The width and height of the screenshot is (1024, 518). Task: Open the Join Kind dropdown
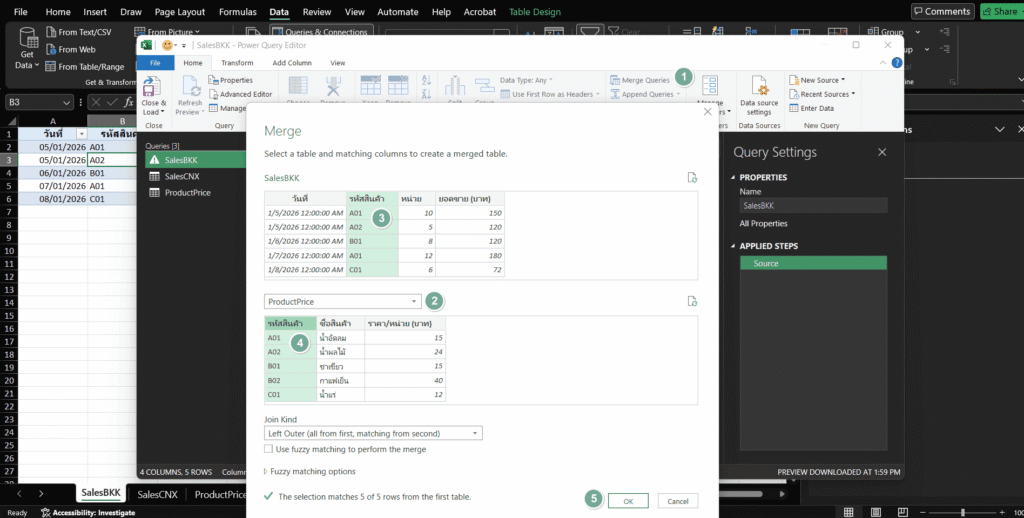[x=373, y=433]
